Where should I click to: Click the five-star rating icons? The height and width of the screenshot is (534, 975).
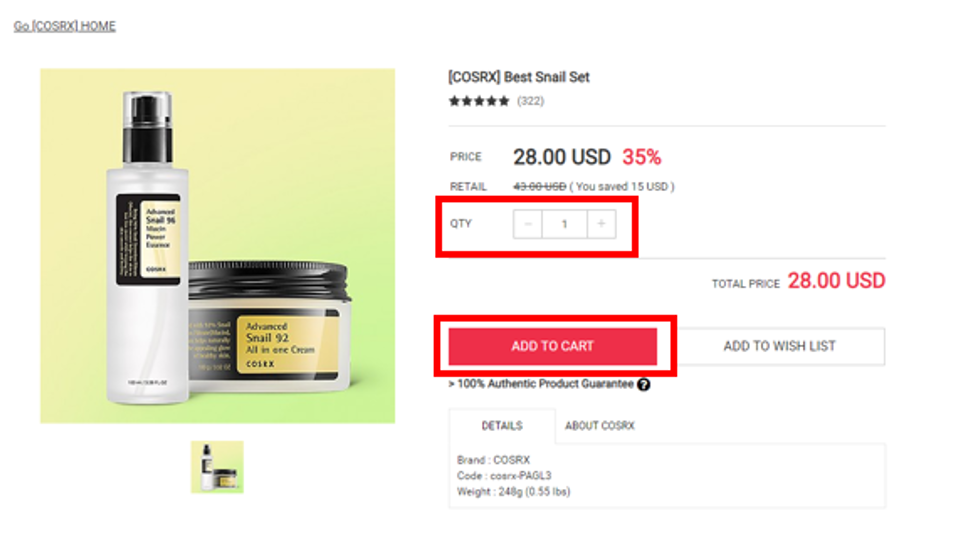click(x=479, y=101)
